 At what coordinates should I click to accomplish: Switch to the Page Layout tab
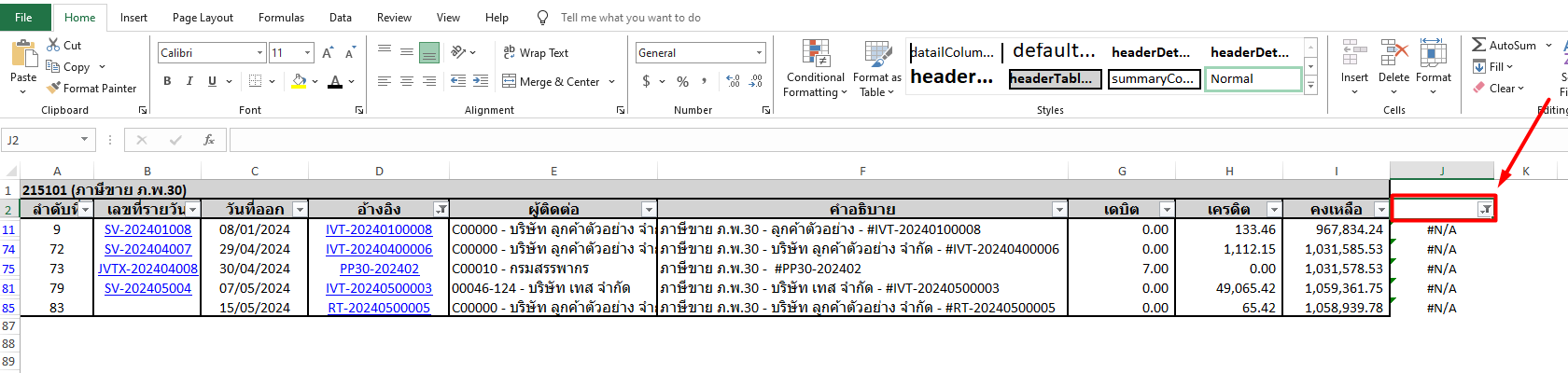[203, 17]
